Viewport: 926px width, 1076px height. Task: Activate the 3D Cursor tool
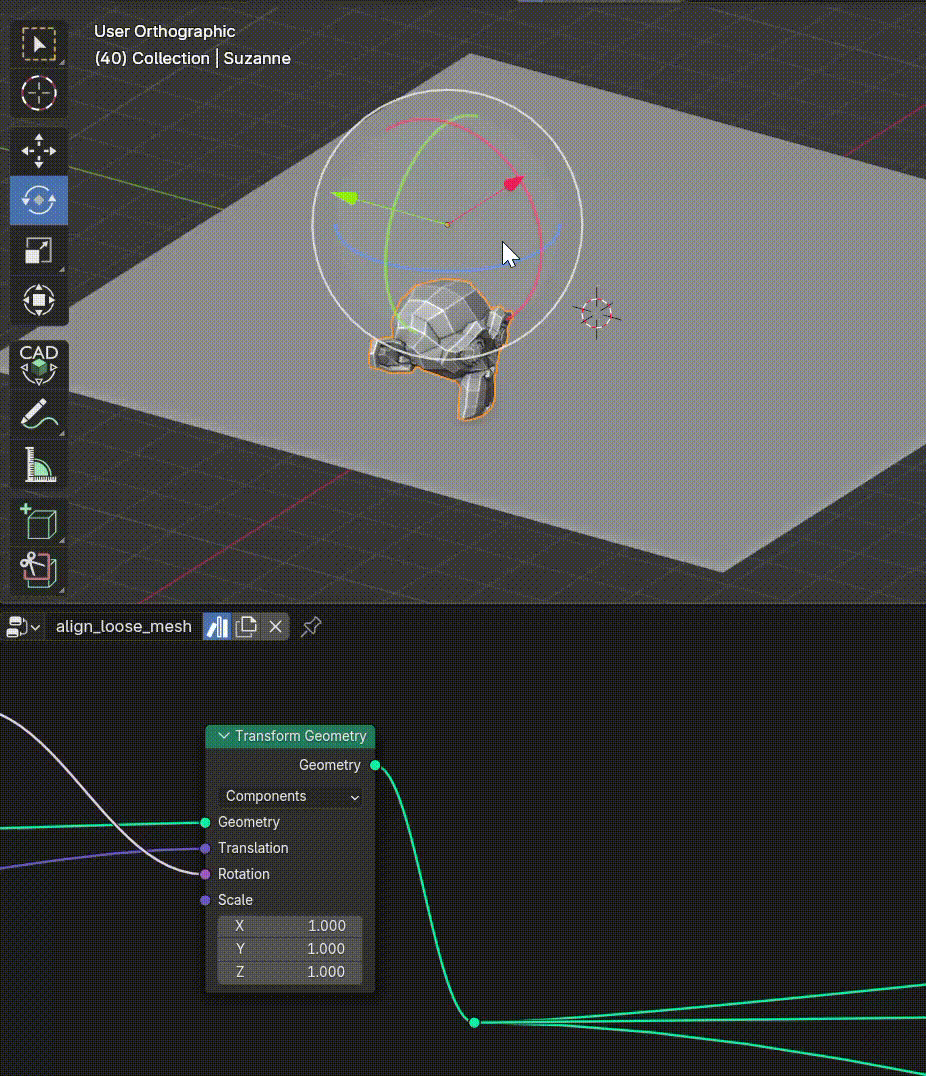click(38, 93)
